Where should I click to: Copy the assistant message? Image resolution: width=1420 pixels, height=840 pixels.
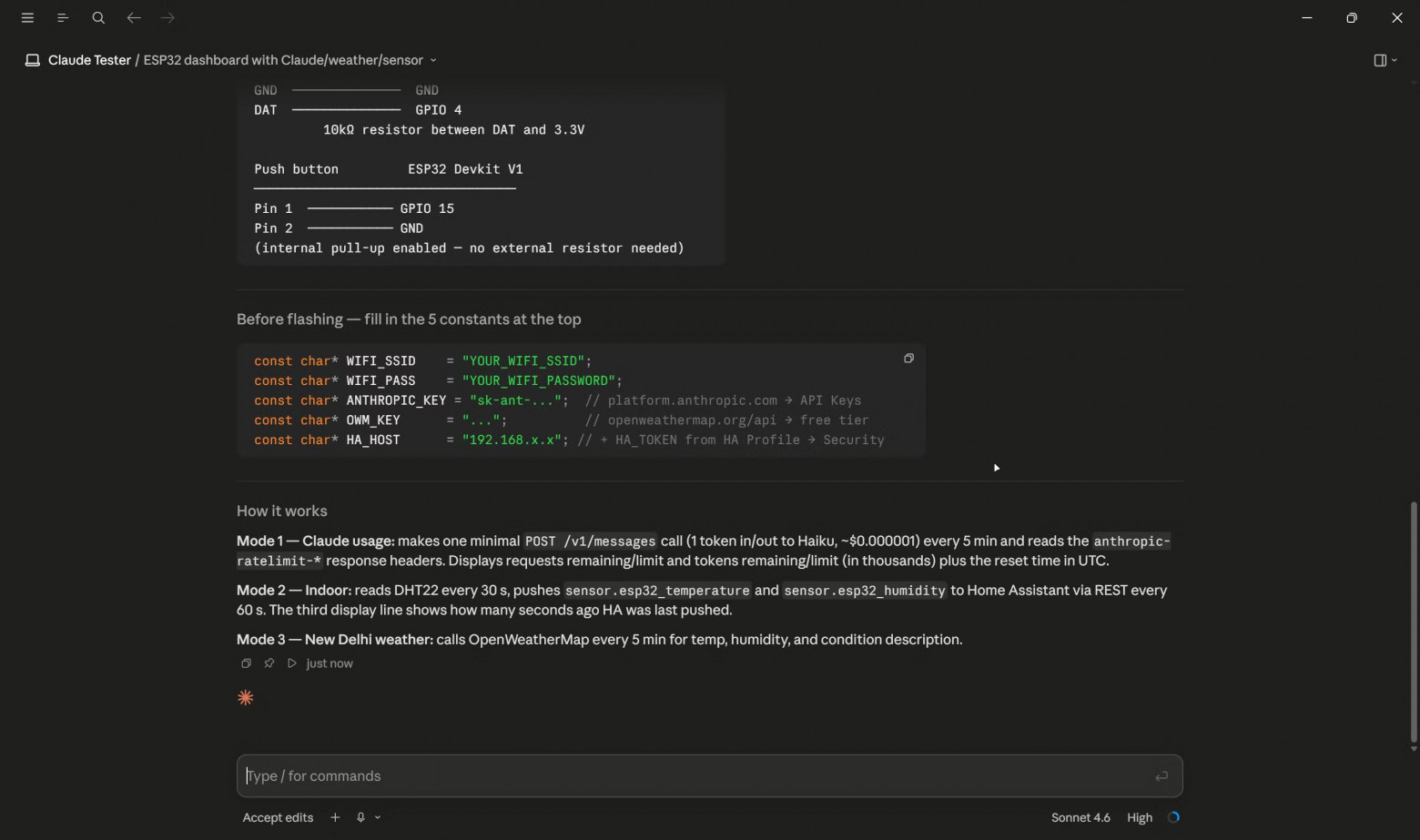(246, 663)
